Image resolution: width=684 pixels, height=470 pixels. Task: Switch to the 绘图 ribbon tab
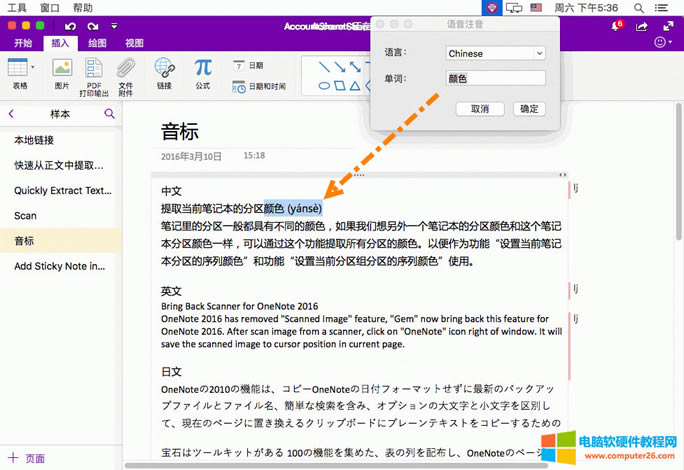(x=98, y=43)
